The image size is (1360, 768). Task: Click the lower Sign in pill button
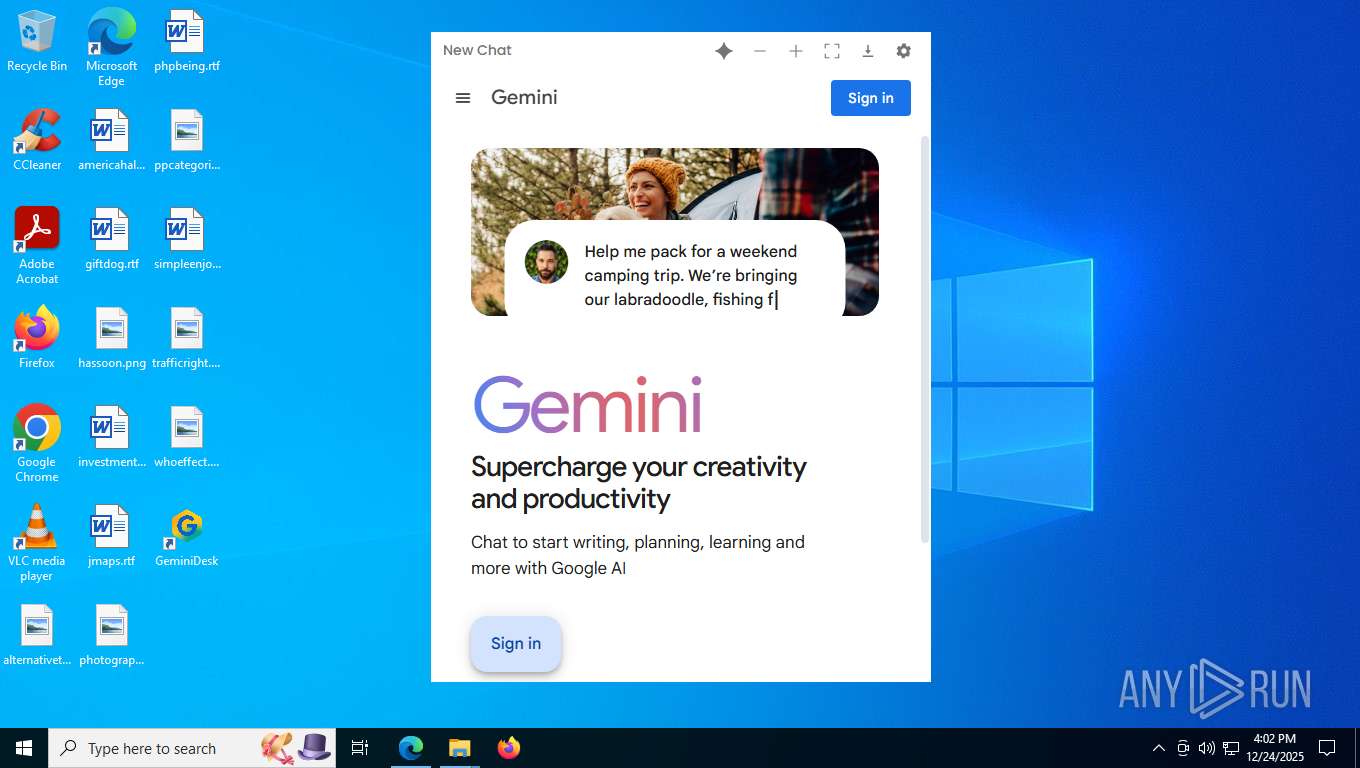tap(516, 644)
